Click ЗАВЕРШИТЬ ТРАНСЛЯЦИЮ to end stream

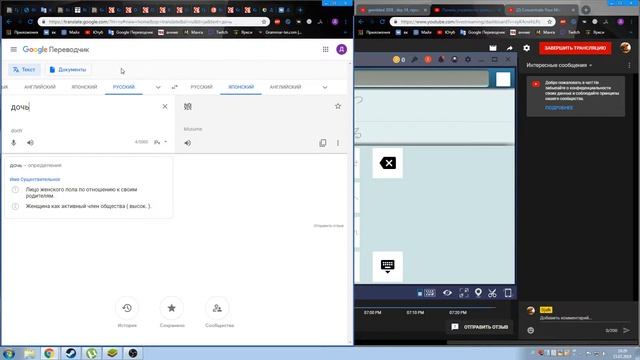click(x=575, y=48)
